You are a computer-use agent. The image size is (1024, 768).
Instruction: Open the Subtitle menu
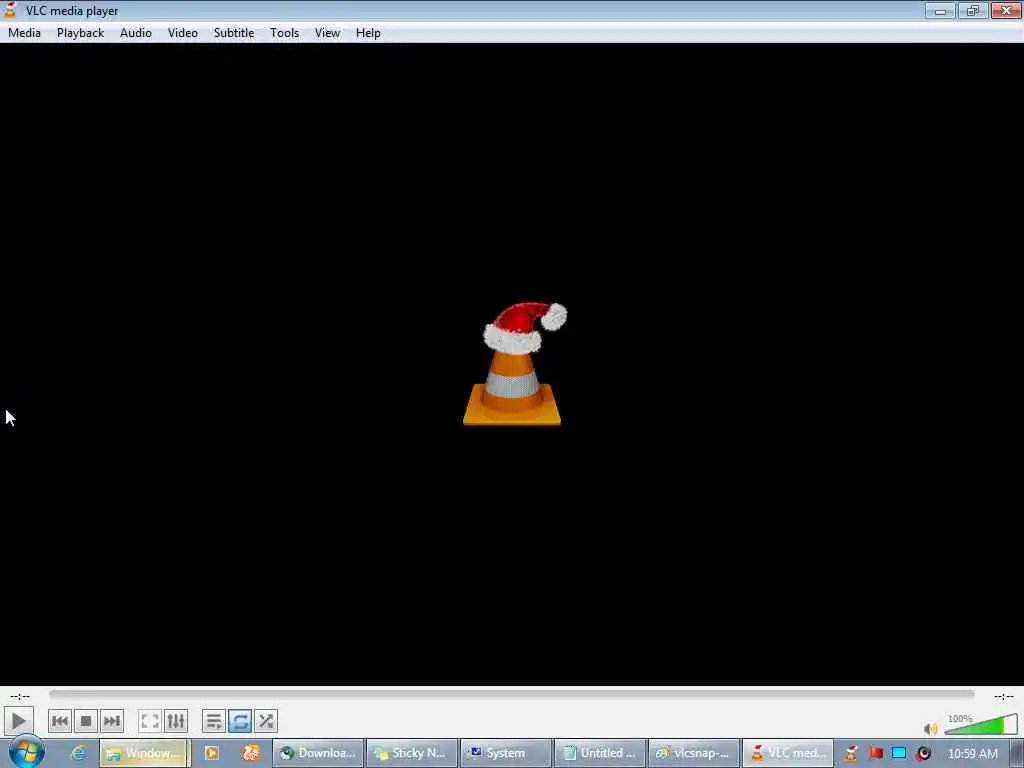234,33
